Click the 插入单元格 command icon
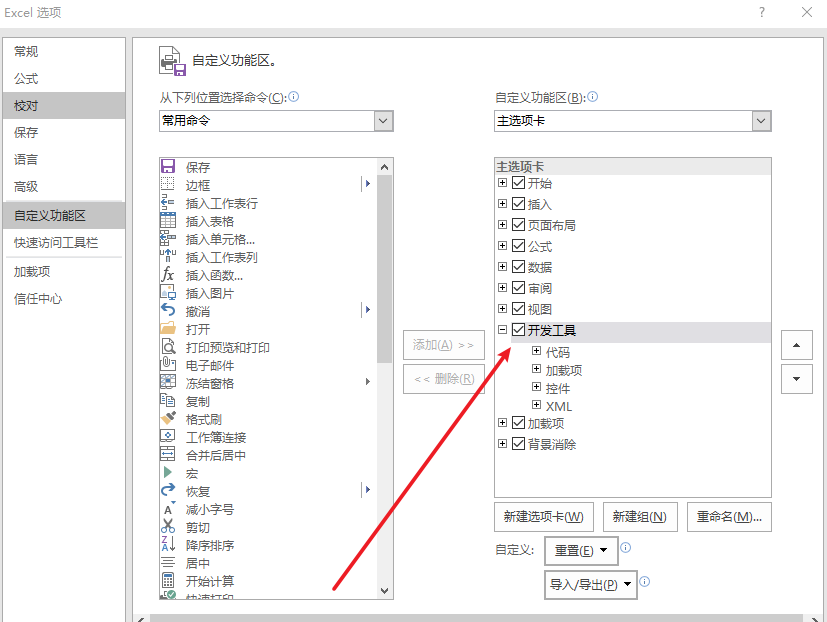The image size is (827, 622). (x=168, y=238)
